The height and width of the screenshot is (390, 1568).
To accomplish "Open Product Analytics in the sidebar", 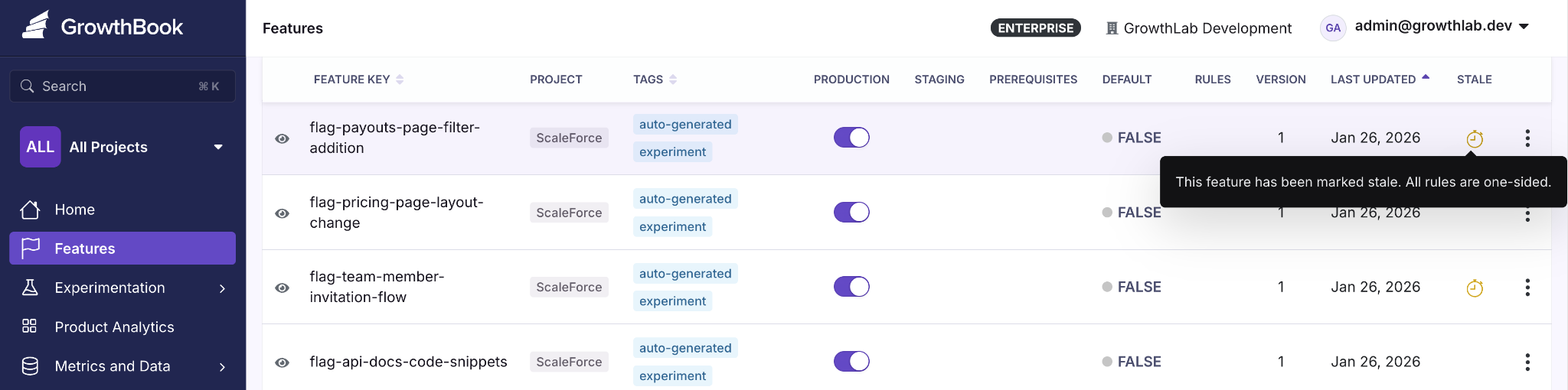I will [x=122, y=327].
